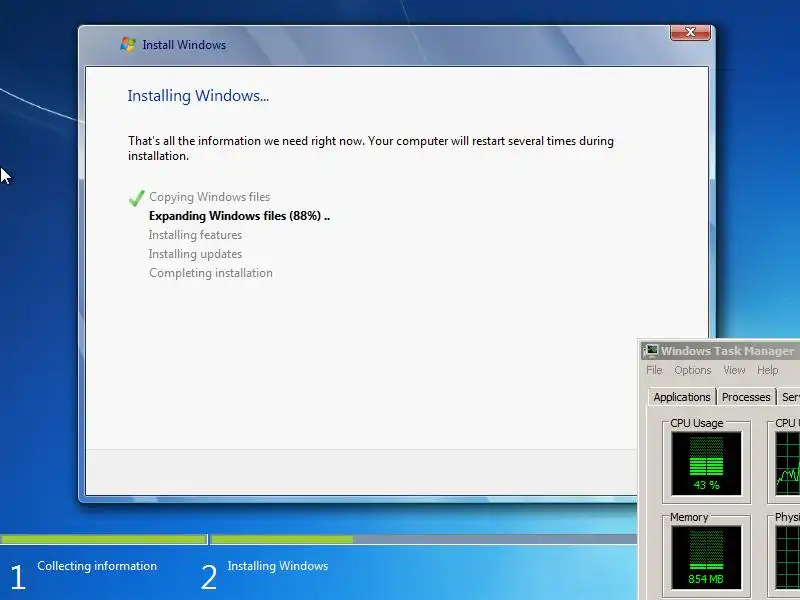This screenshot has height=600, width=800.
Task: Switch to the Applications tab in Task Manager
Action: pyautogui.click(x=682, y=397)
